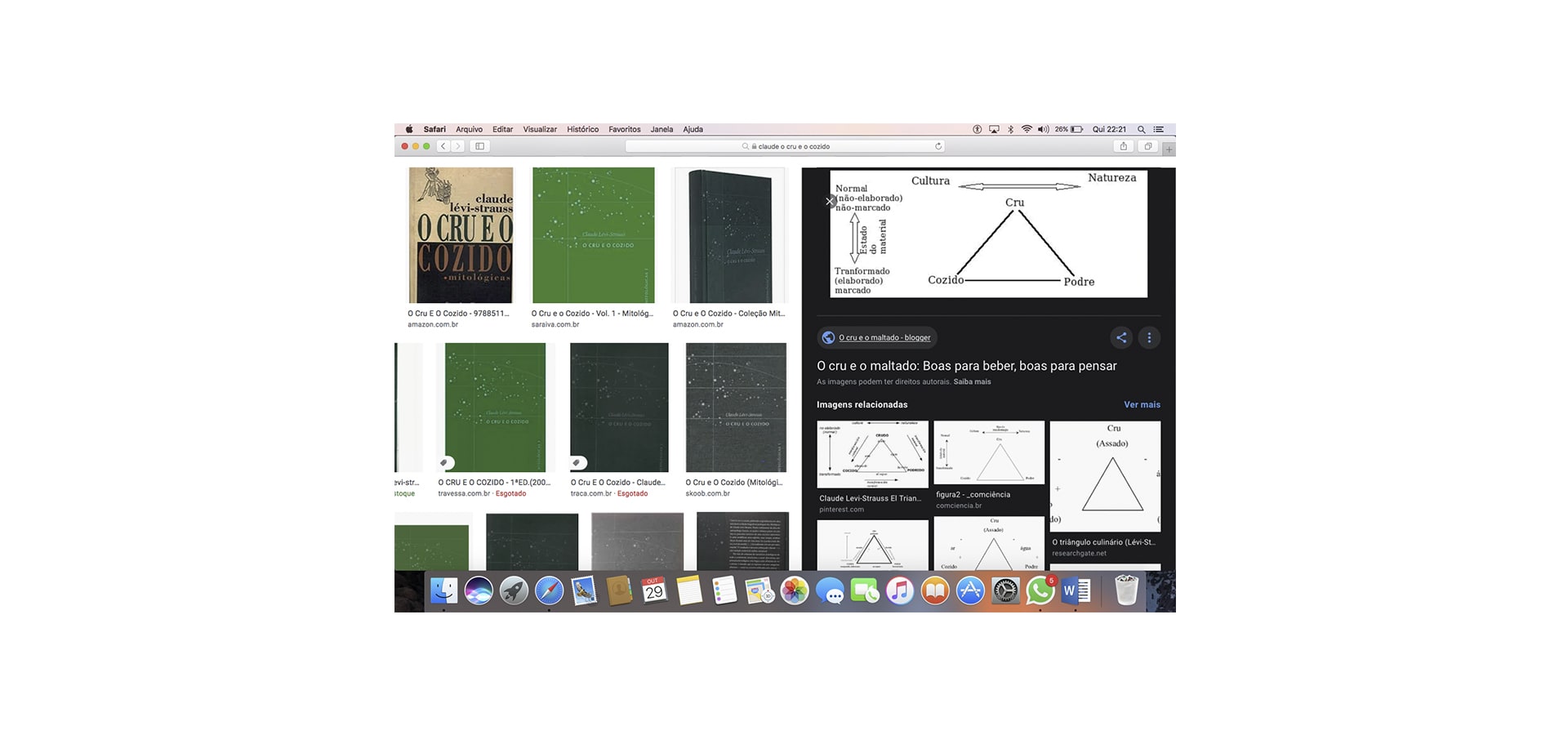The width and height of the screenshot is (1568, 735).
Task: Open FaceTime in the Dock
Action: [x=865, y=590]
